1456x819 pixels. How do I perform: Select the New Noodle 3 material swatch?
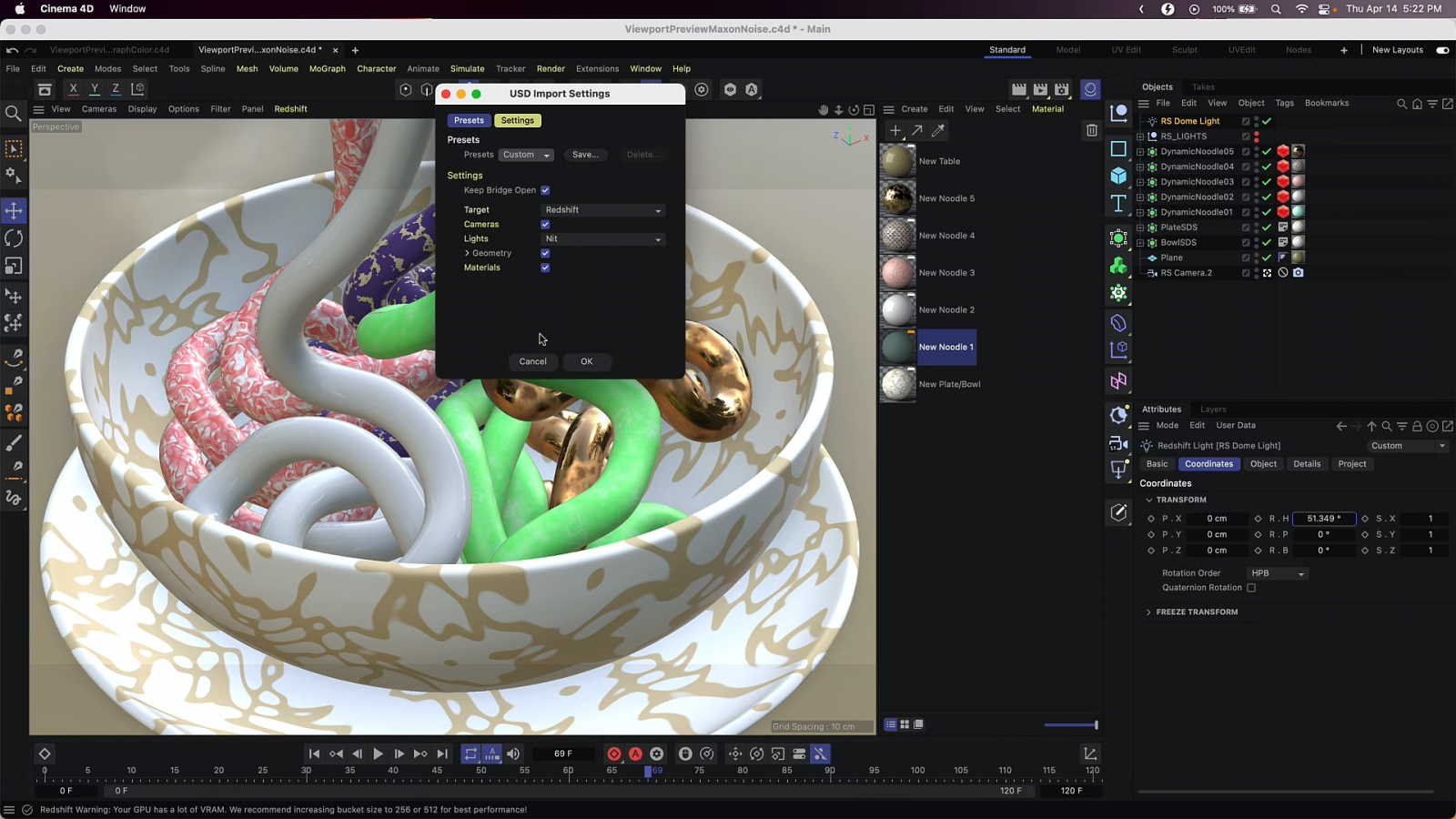tap(897, 273)
